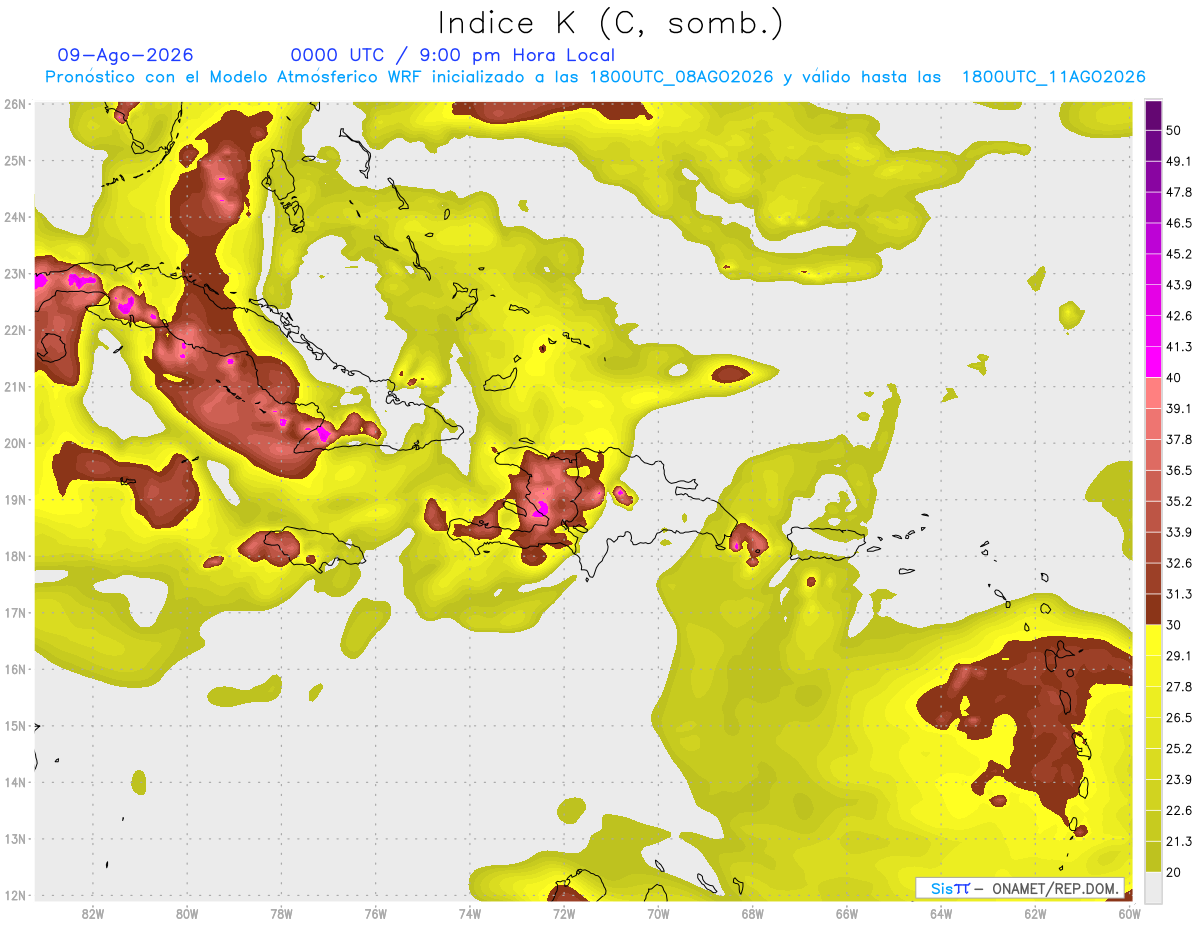Click the colorbar value label "41.3"

click(1179, 347)
